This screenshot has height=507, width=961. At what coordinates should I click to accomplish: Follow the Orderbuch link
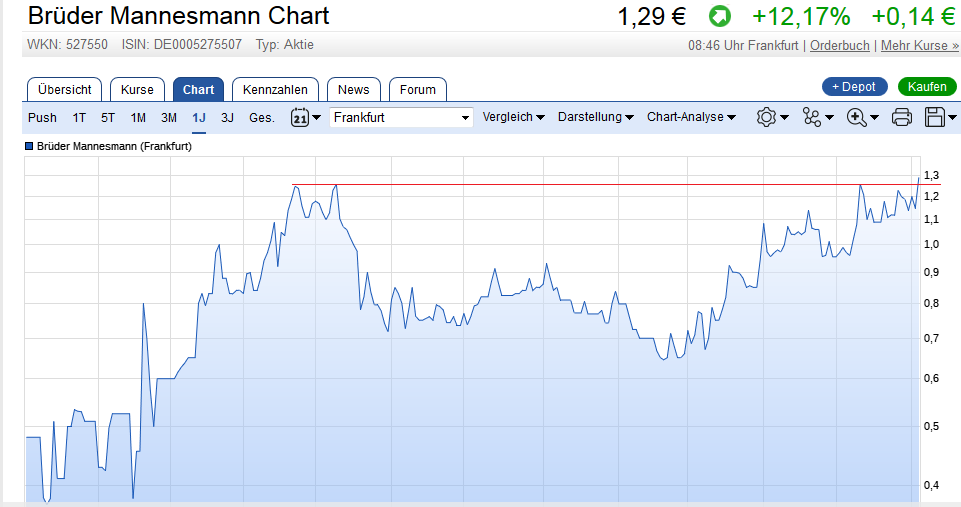(x=840, y=46)
